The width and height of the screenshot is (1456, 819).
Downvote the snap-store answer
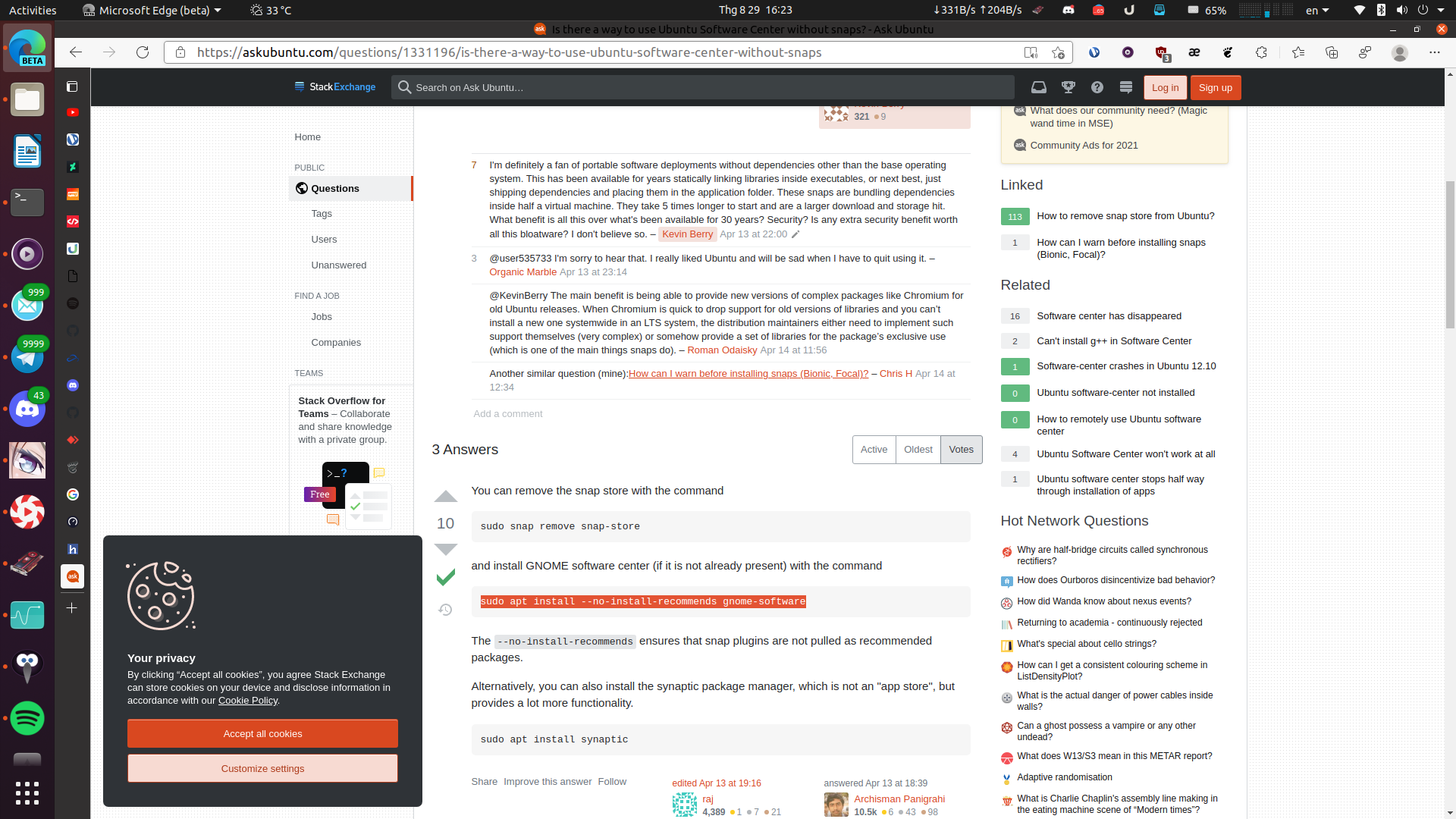(445, 549)
